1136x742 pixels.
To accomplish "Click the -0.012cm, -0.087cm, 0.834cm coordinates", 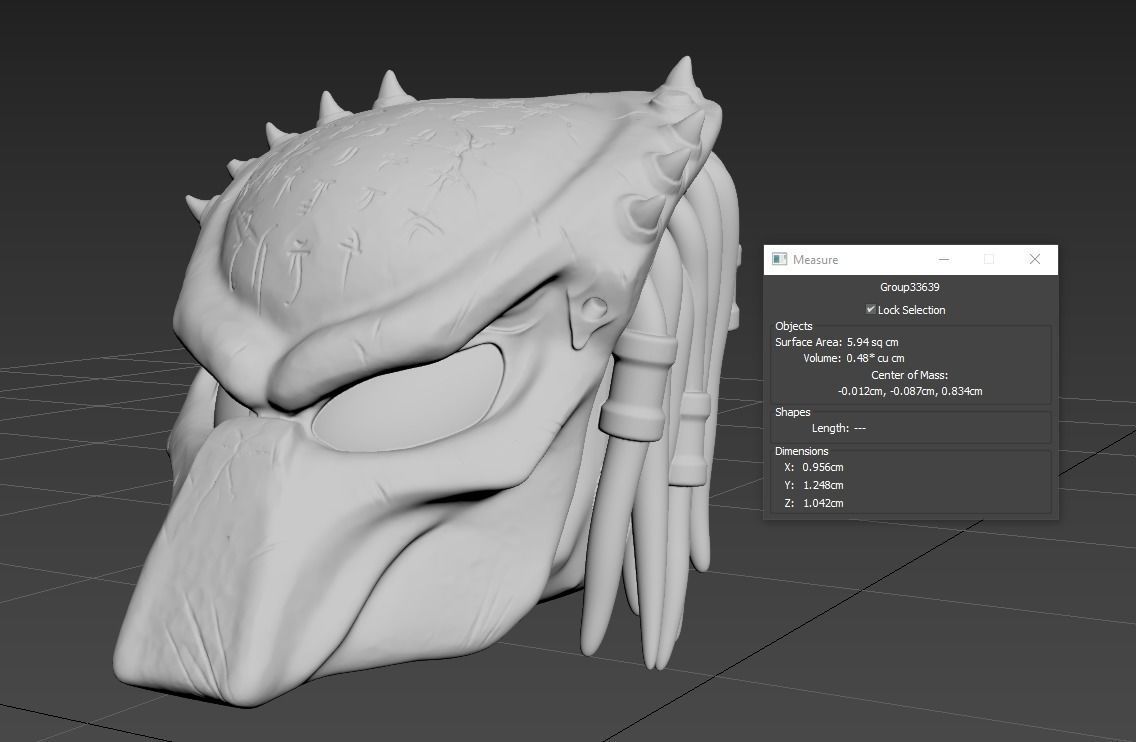I will pos(910,391).
